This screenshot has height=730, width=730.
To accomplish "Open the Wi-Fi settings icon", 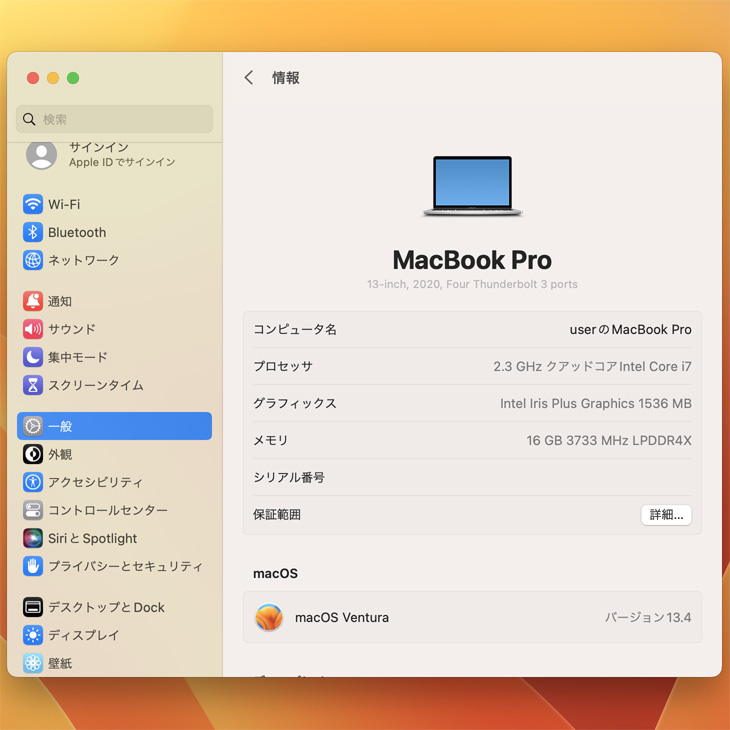I will (33, 204).
